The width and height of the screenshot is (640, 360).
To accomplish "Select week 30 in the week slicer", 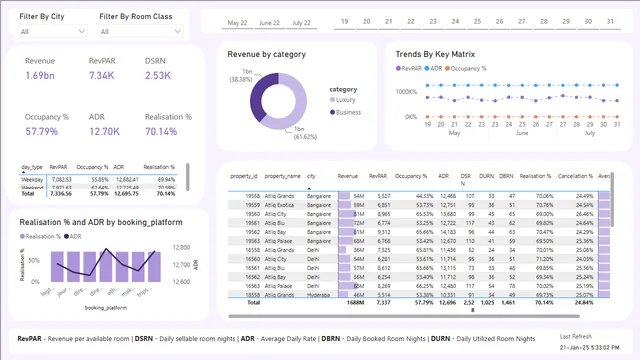I will coord(588,22).
